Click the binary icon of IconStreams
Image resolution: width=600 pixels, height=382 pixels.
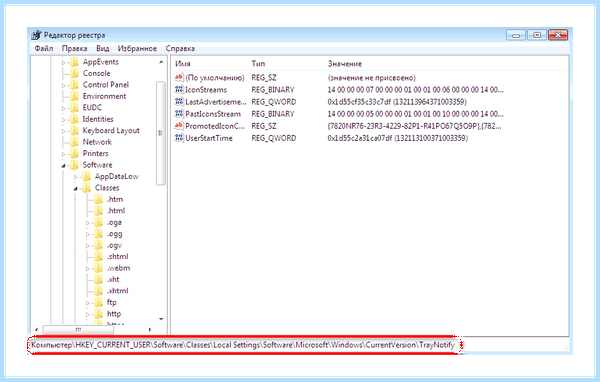pyautogui.click(x=179, y=90)
